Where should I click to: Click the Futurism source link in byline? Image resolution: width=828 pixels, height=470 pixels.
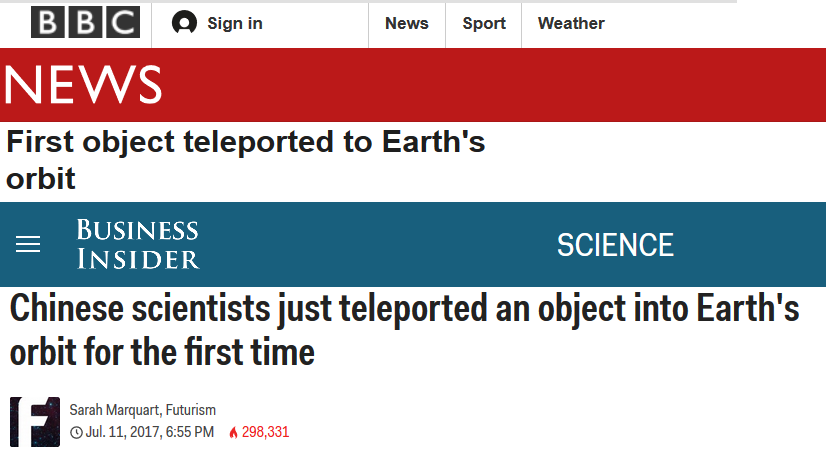(191, 410)
